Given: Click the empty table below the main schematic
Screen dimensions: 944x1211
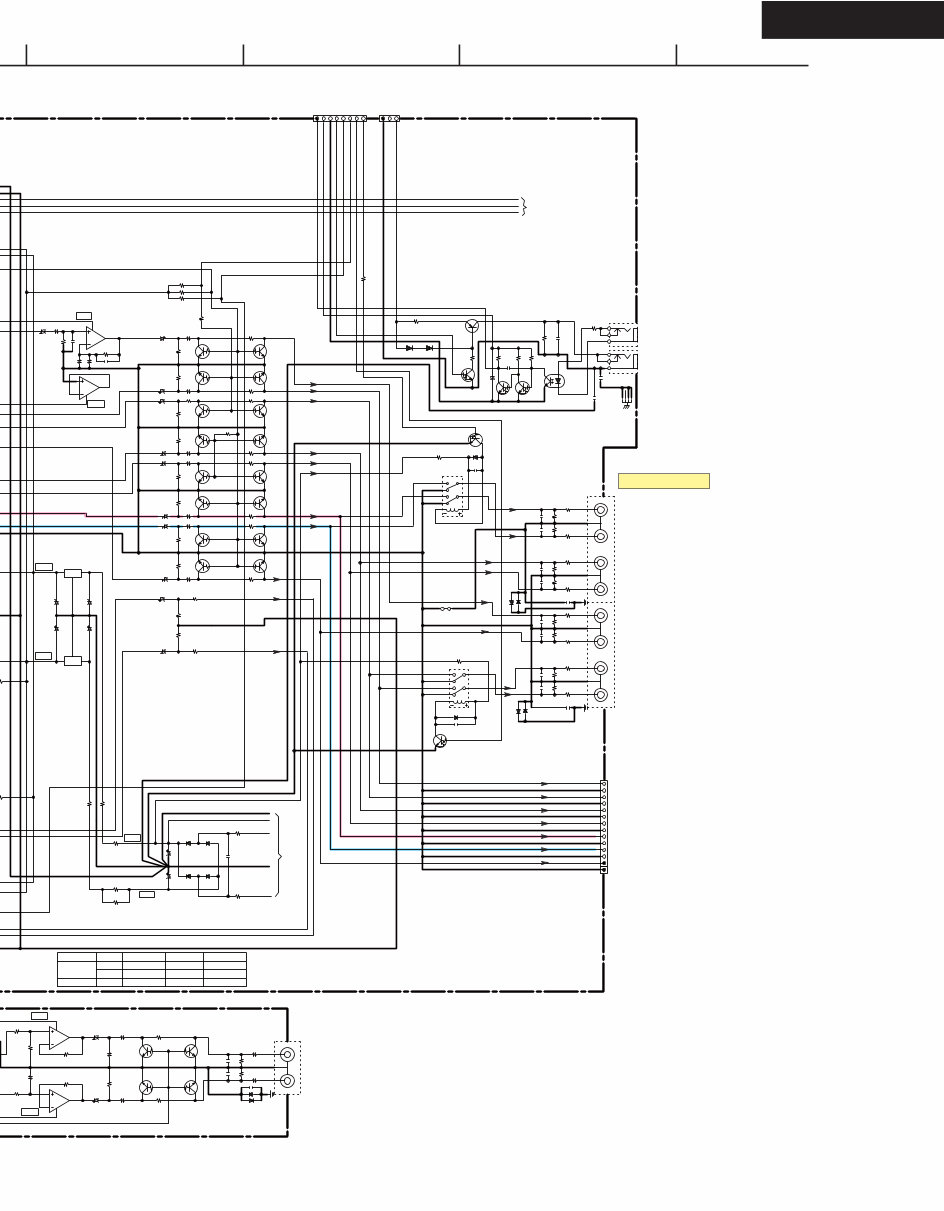Looking at the screenshot, I should click(152, 970).
